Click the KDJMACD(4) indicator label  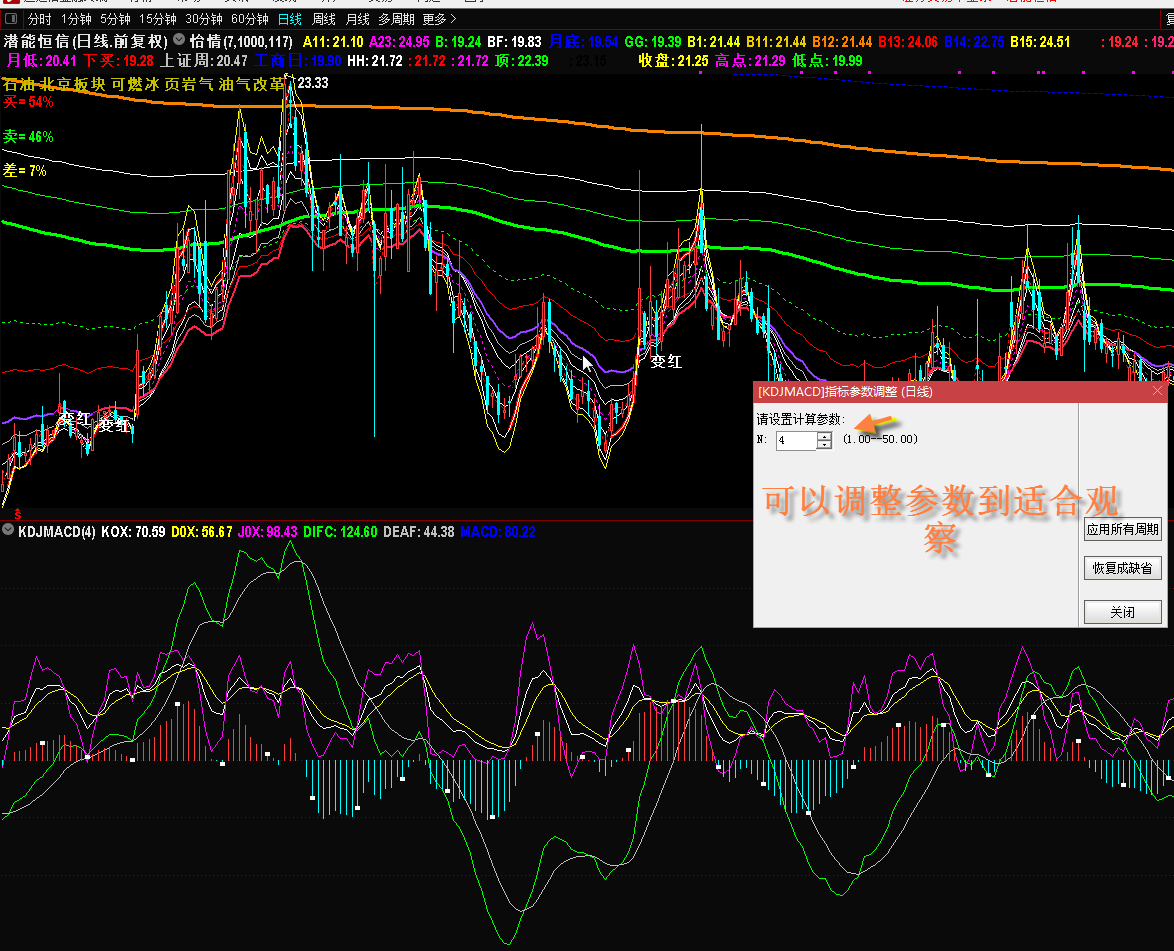point(57,532)
